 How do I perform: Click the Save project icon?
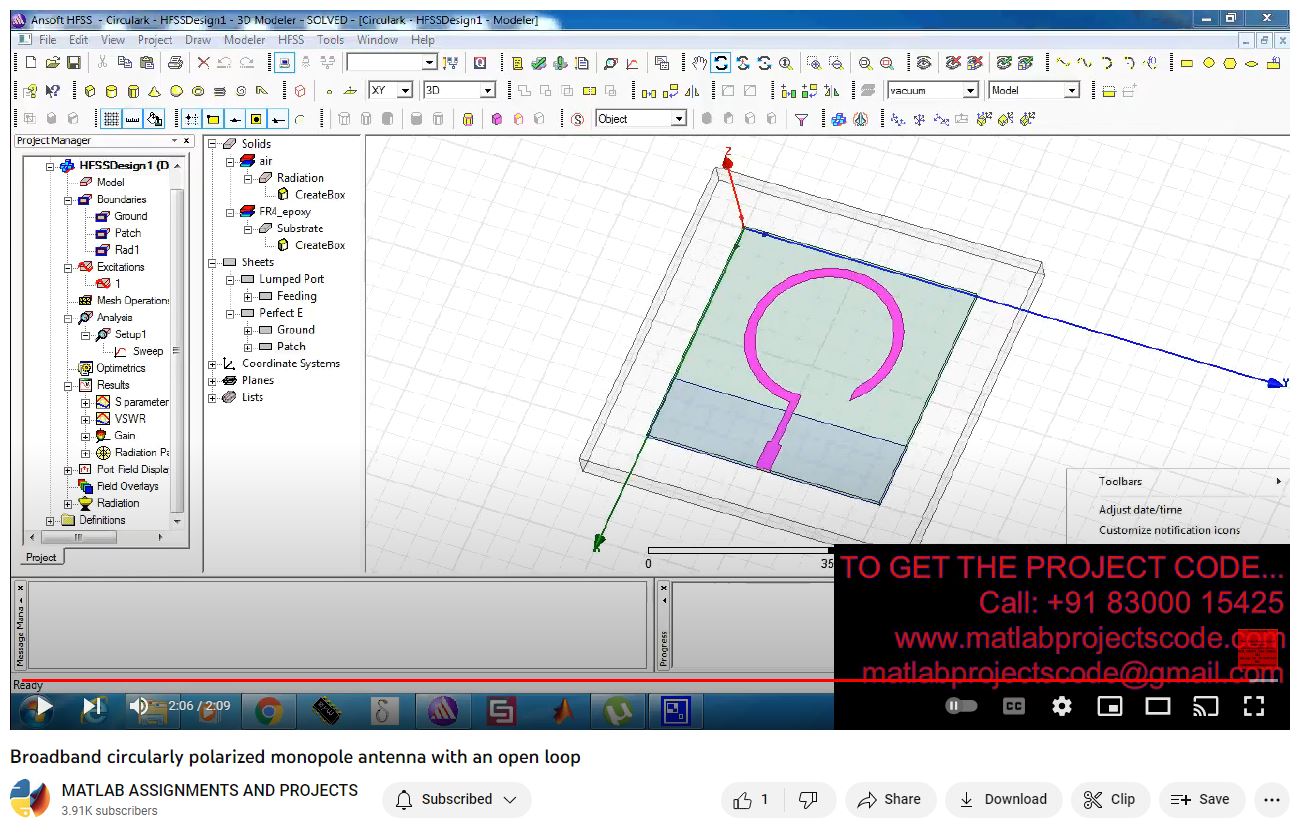pos(73,63)
